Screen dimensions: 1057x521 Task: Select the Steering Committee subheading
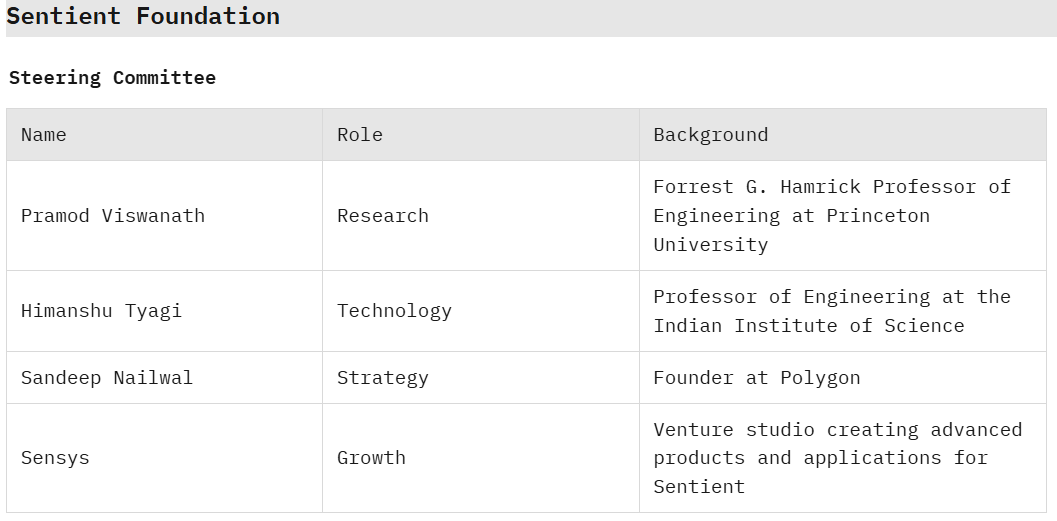[x=112, y=78]
